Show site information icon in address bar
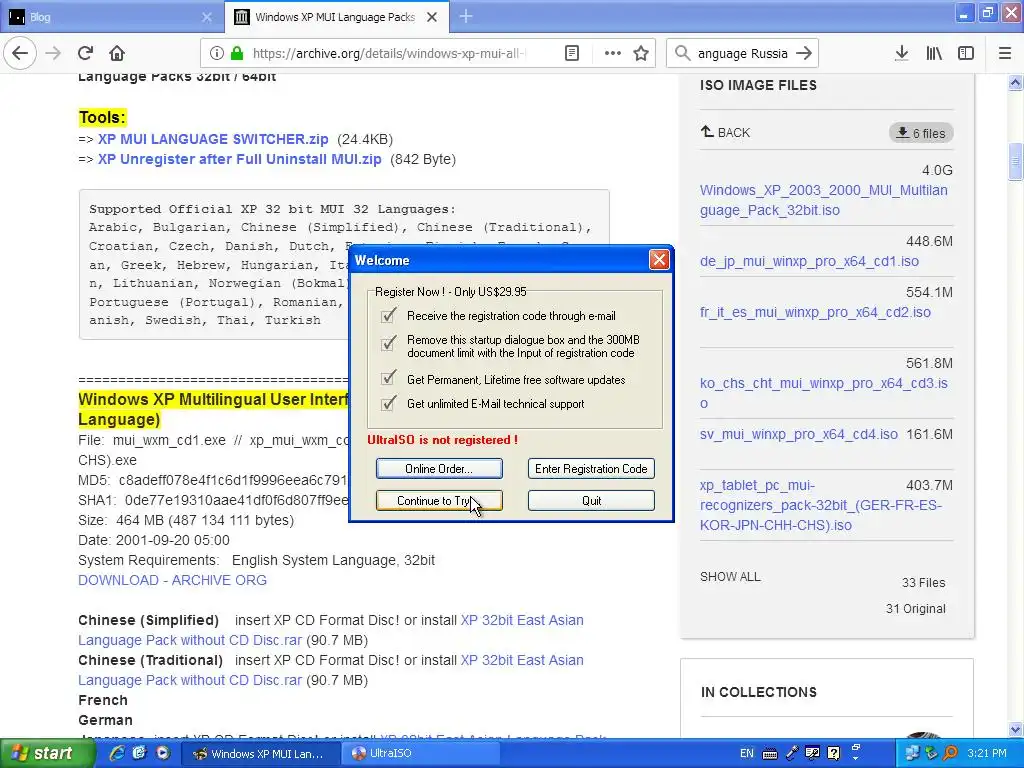The width and height of the screenshot is (1024, 768). [217, 54]
